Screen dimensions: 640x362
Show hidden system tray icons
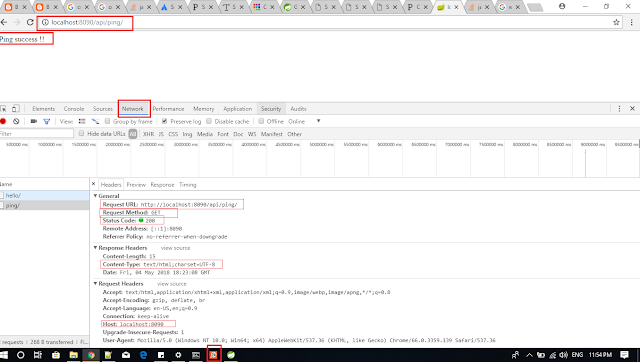tap(529, 355)
